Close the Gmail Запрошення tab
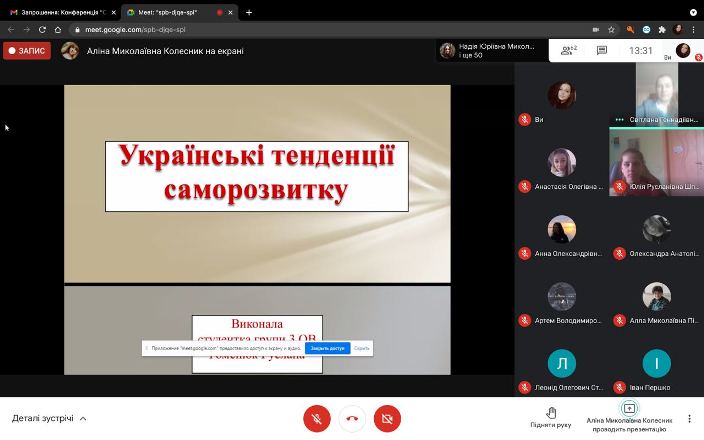 [114, 13]
